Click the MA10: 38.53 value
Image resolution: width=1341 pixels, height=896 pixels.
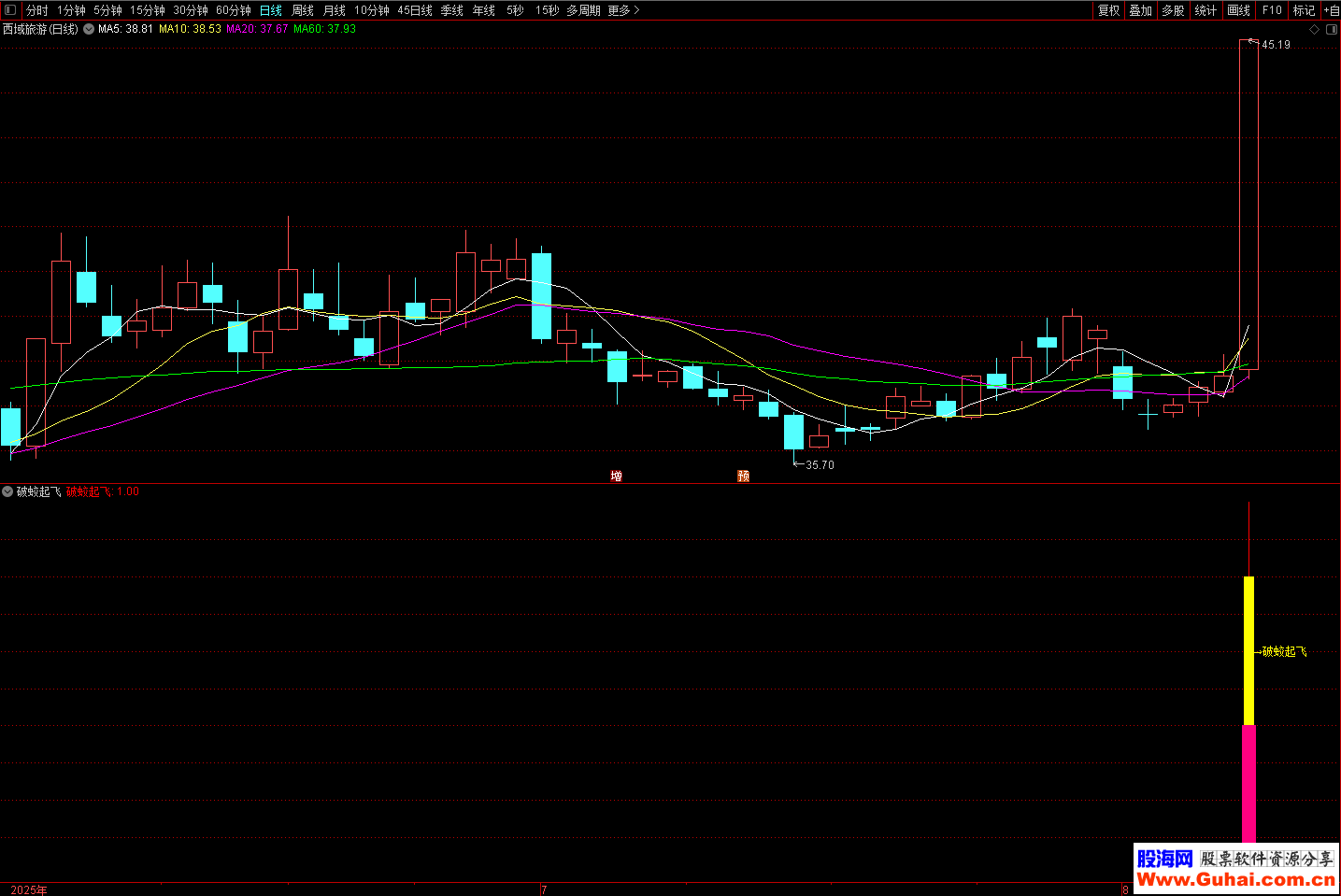pyautogui.click(x=190, y=29)
